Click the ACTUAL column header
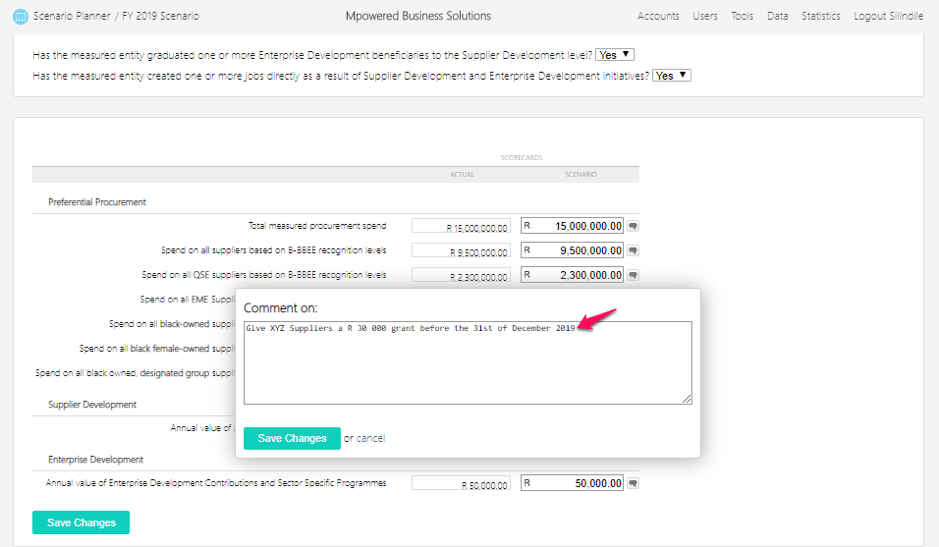The height and width of the screenshot is (547, 939). pyautogui.click(x=462, y=174)
